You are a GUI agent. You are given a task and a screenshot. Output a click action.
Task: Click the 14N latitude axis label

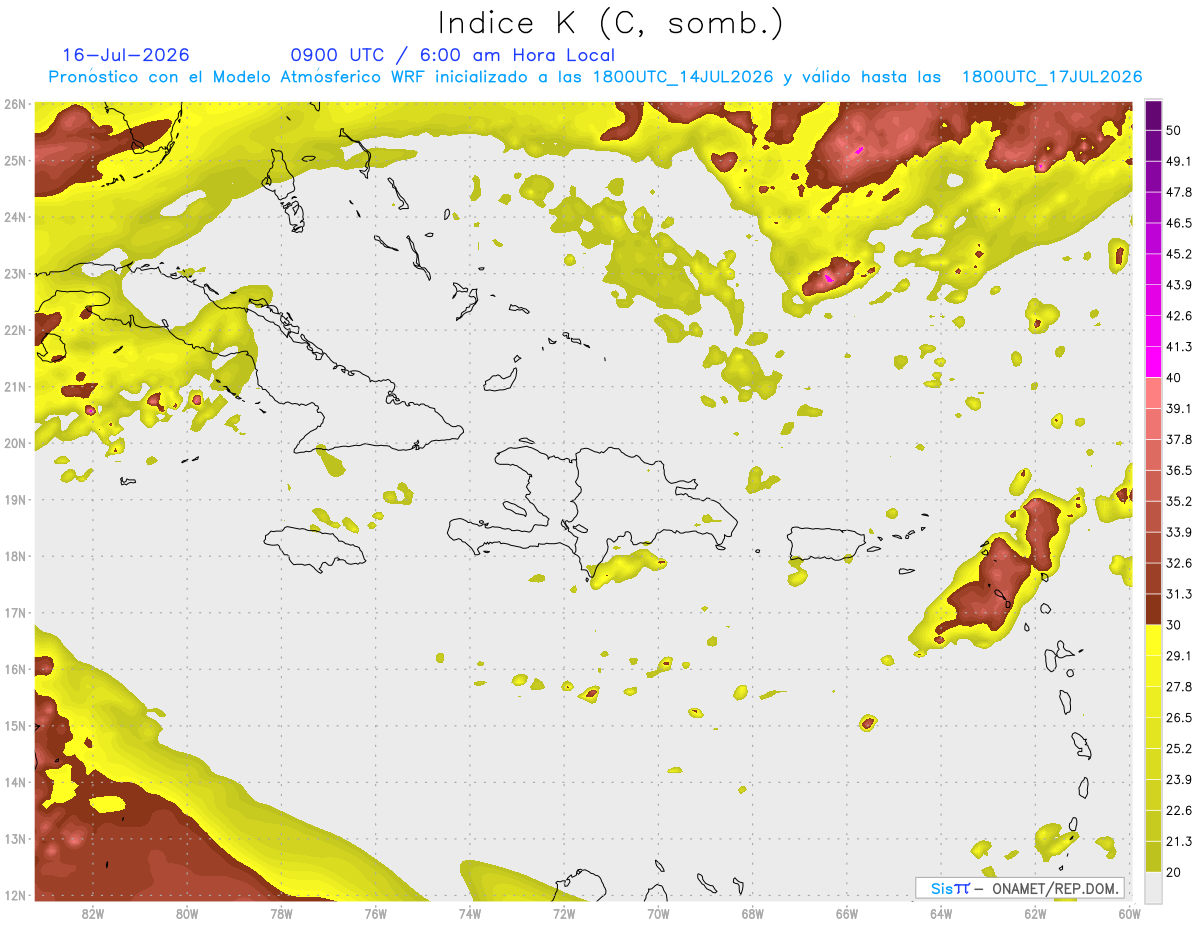tap(15, 782)
